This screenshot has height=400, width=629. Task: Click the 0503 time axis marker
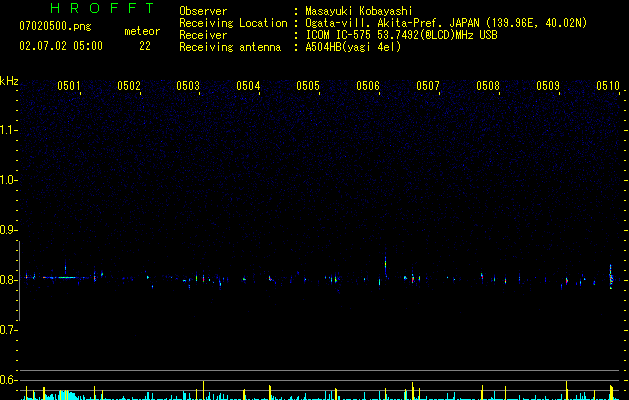click(188, 86)
